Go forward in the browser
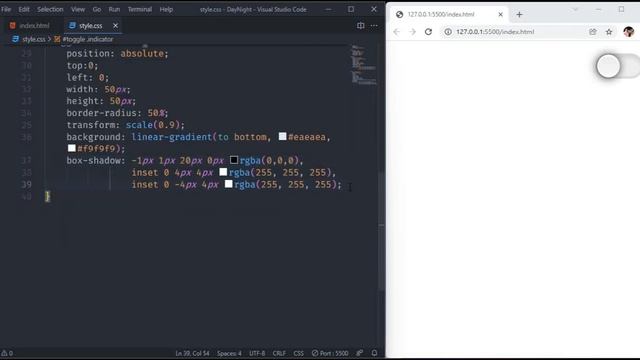Viewport: 640px width, 360px height. coord(413,32)
